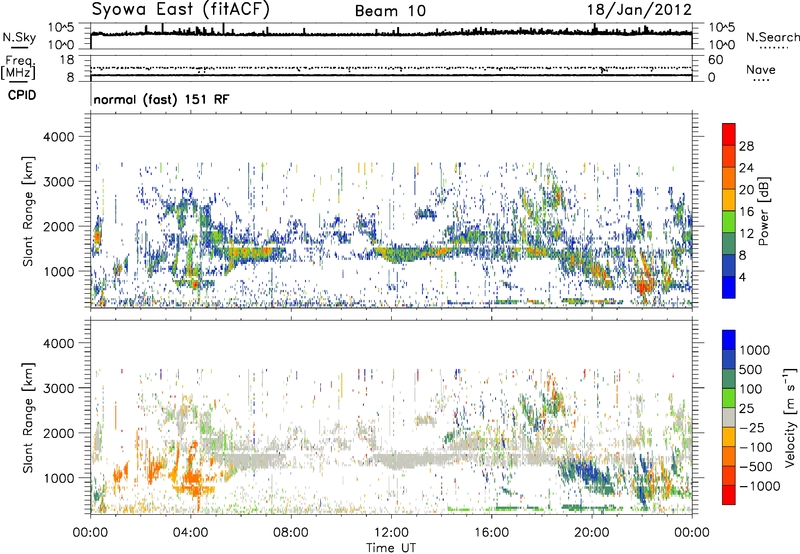Pick the light green Power color bar segment

(x=729, y=222)
